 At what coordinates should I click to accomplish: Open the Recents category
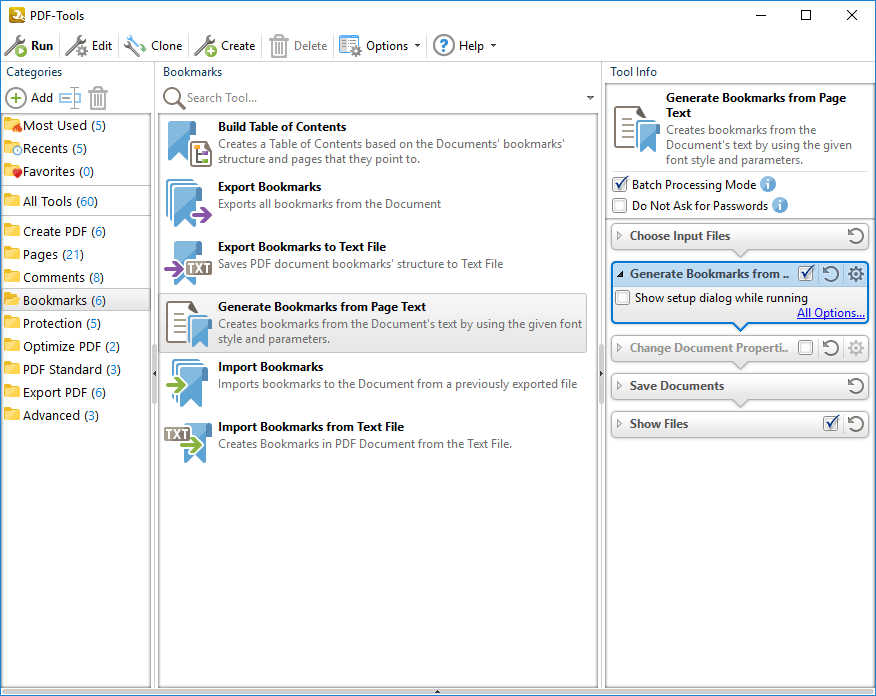click(x=76, y=149)
